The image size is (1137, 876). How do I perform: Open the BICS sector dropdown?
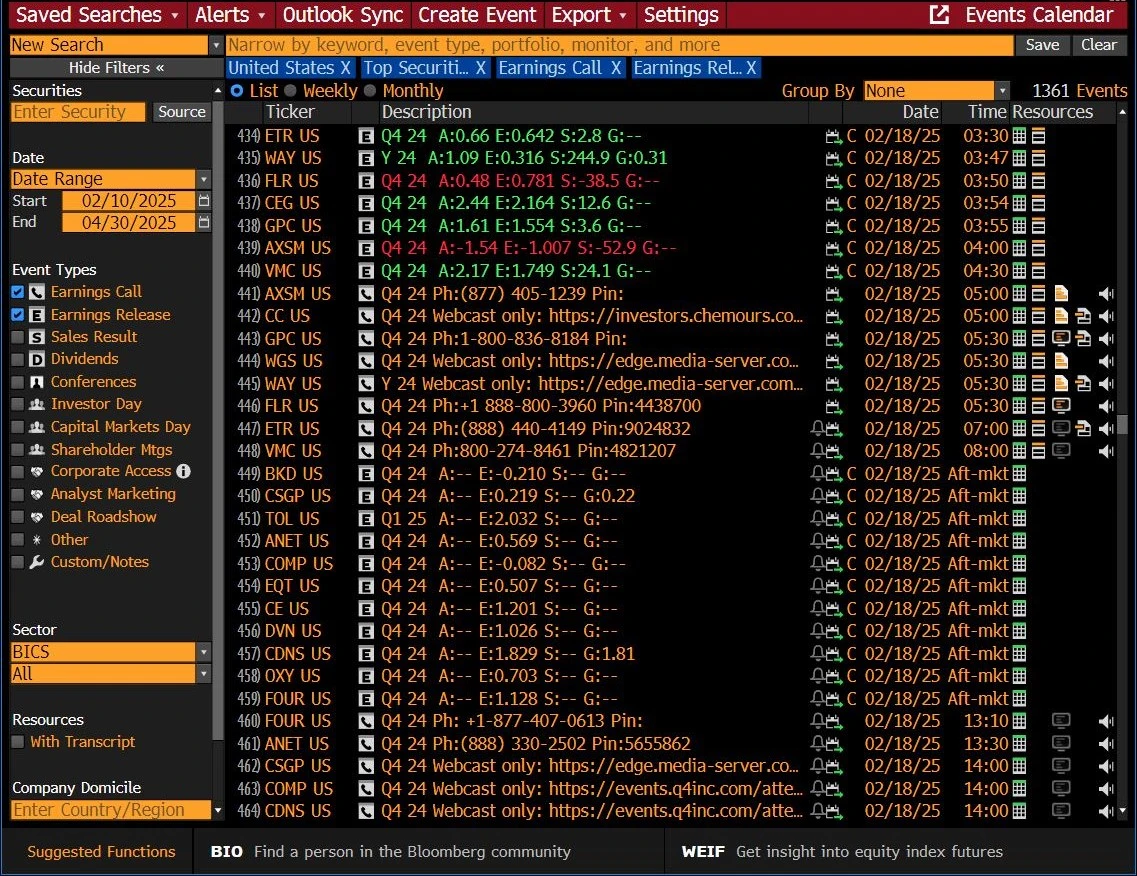pyautogui.click(x=204, y=652)
